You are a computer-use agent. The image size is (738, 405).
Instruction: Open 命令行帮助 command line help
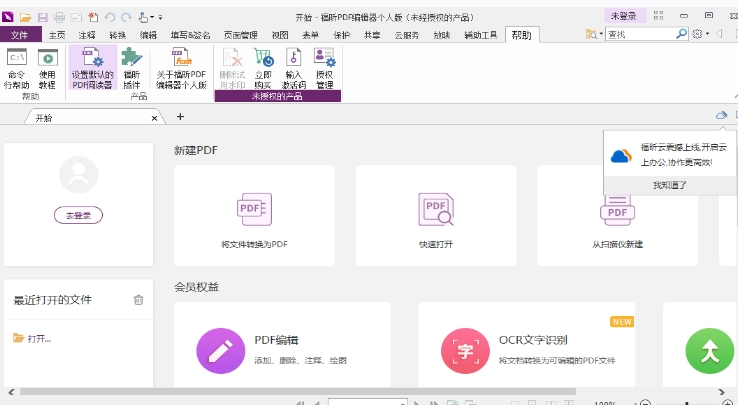click(x=16, y=69)
